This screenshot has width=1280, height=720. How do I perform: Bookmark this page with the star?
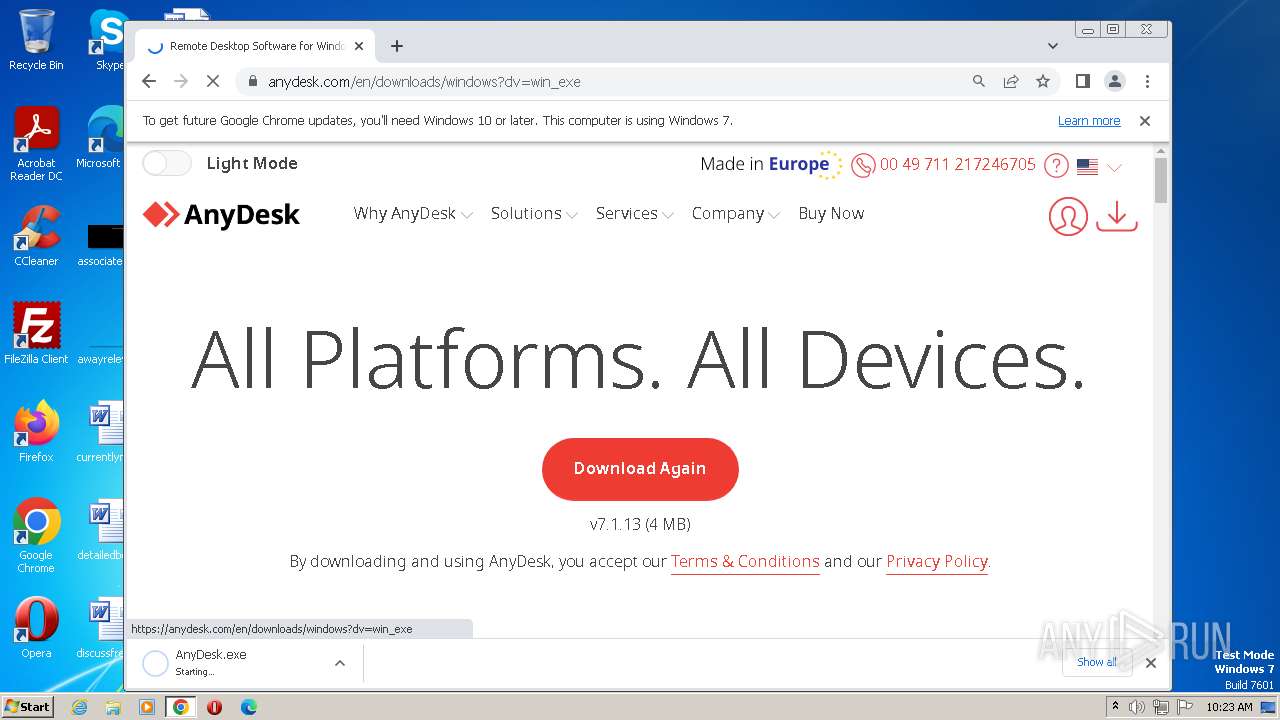pos(1043,81)
